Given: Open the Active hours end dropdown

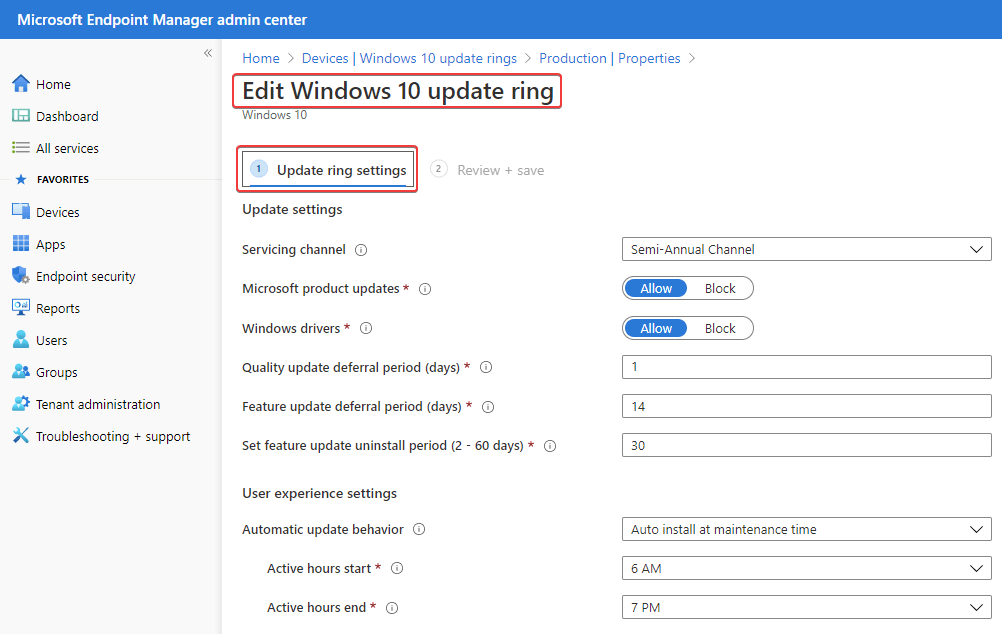Looking at the screenshot, I should (806, 607).
